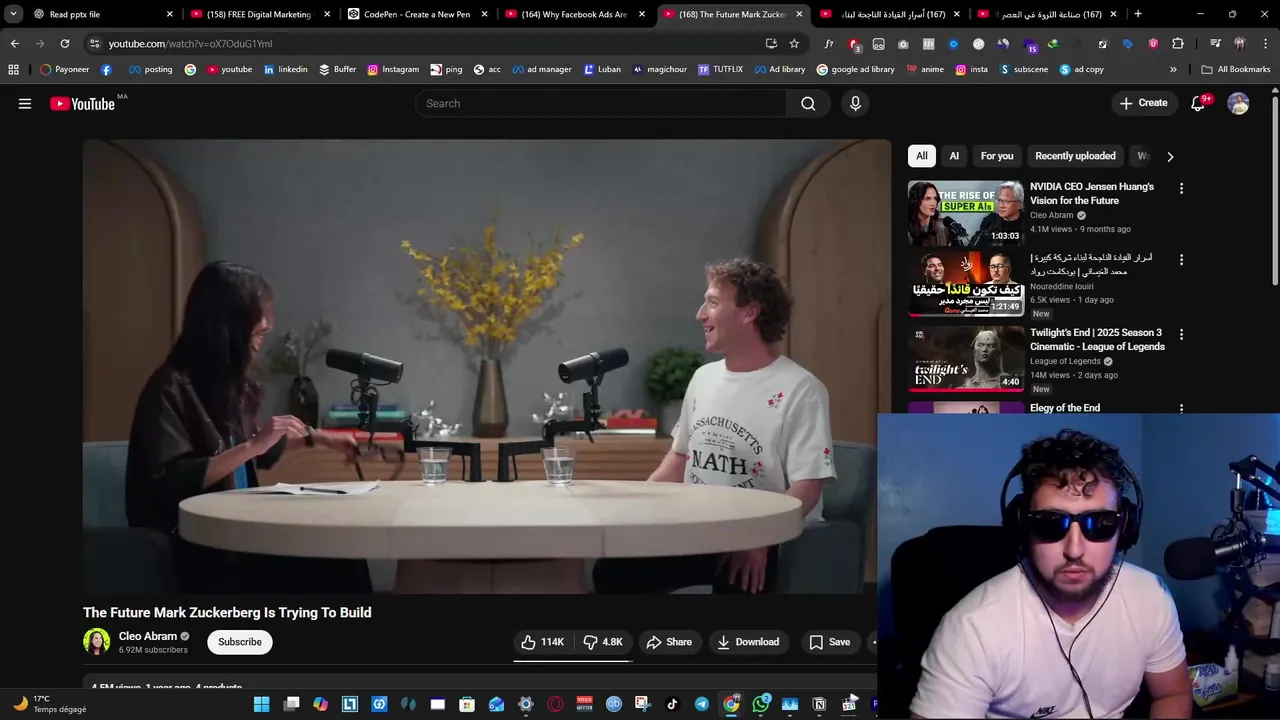Install app icon in address bar
Image resolution: width=1280 pixels, height=720 pixels.
[771, 44]
